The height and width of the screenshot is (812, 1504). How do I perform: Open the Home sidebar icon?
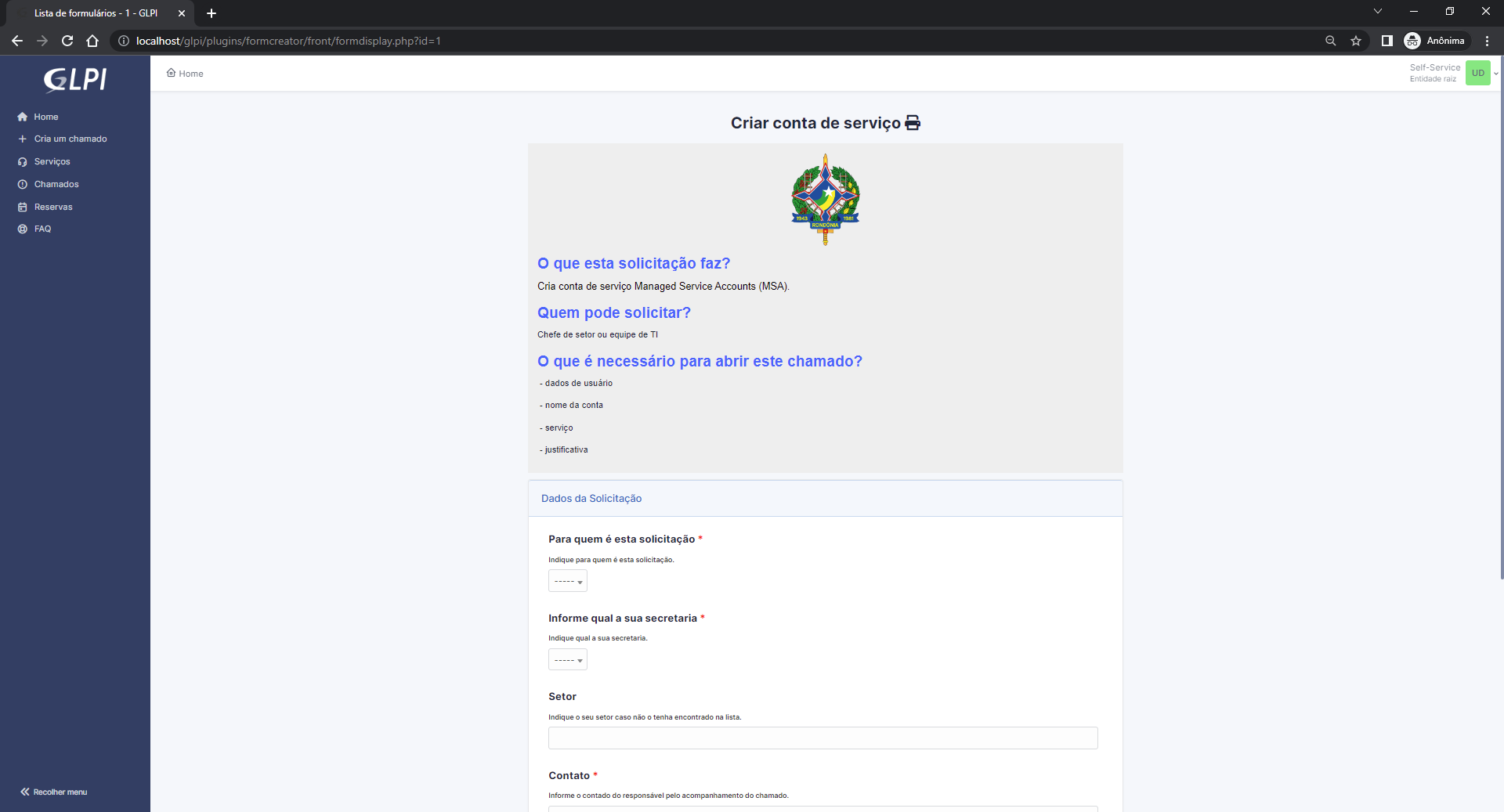click(23, 116)
